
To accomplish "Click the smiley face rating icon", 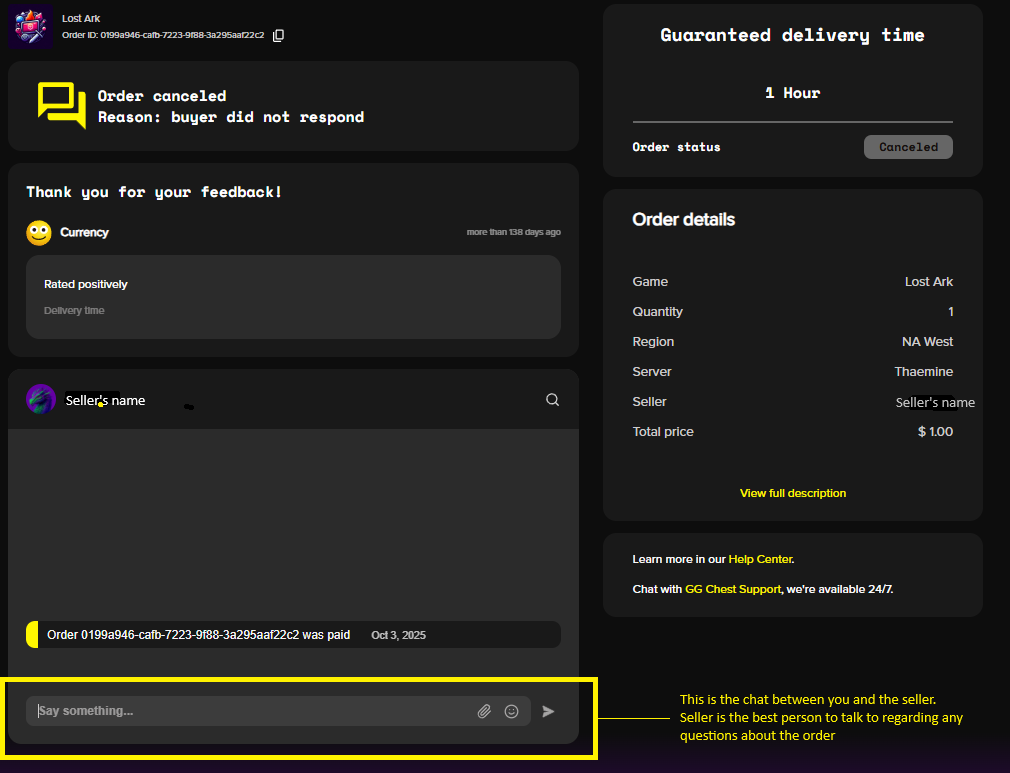I will click(39, 233).
